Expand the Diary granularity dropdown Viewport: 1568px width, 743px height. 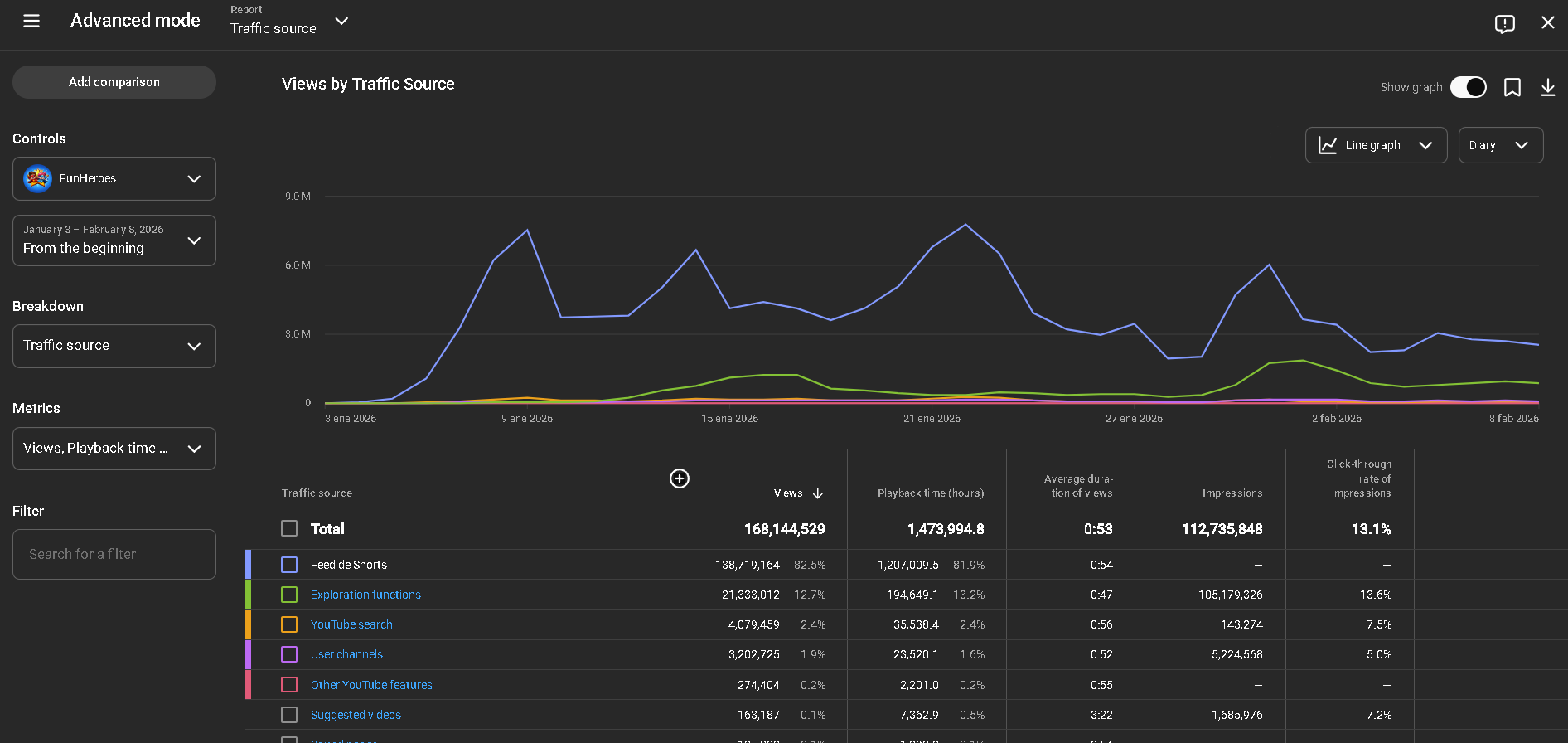(x=1500, y=145)
